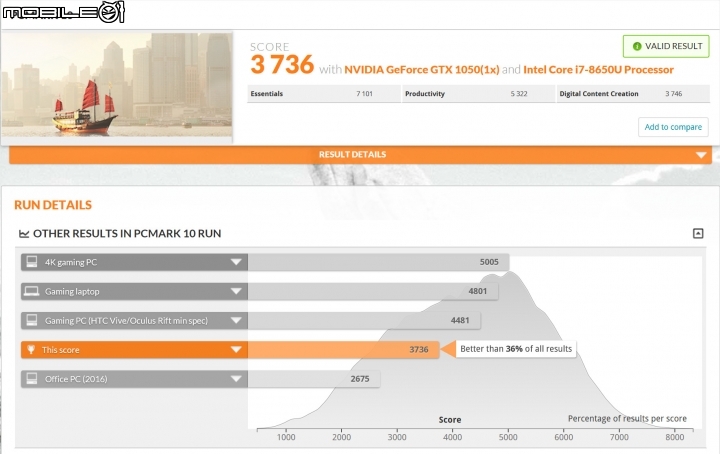The width and height of the screenshot is (720, 454).
Task: Click the green valid result info icon
Action: pos(637,46)
